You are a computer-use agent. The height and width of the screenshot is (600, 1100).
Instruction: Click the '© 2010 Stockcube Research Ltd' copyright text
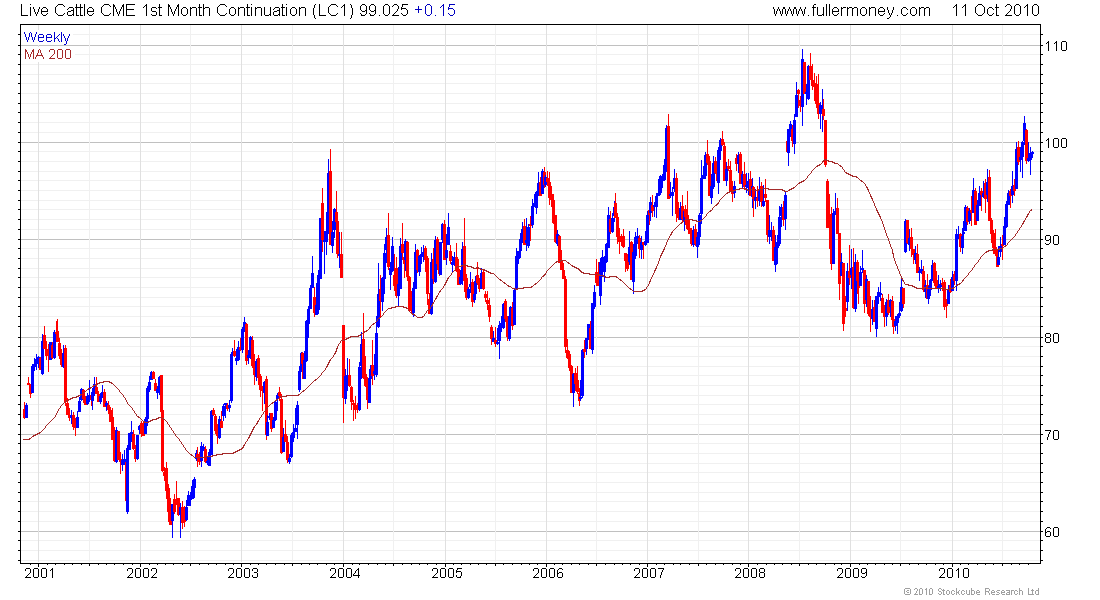click(x=972, y=592)
